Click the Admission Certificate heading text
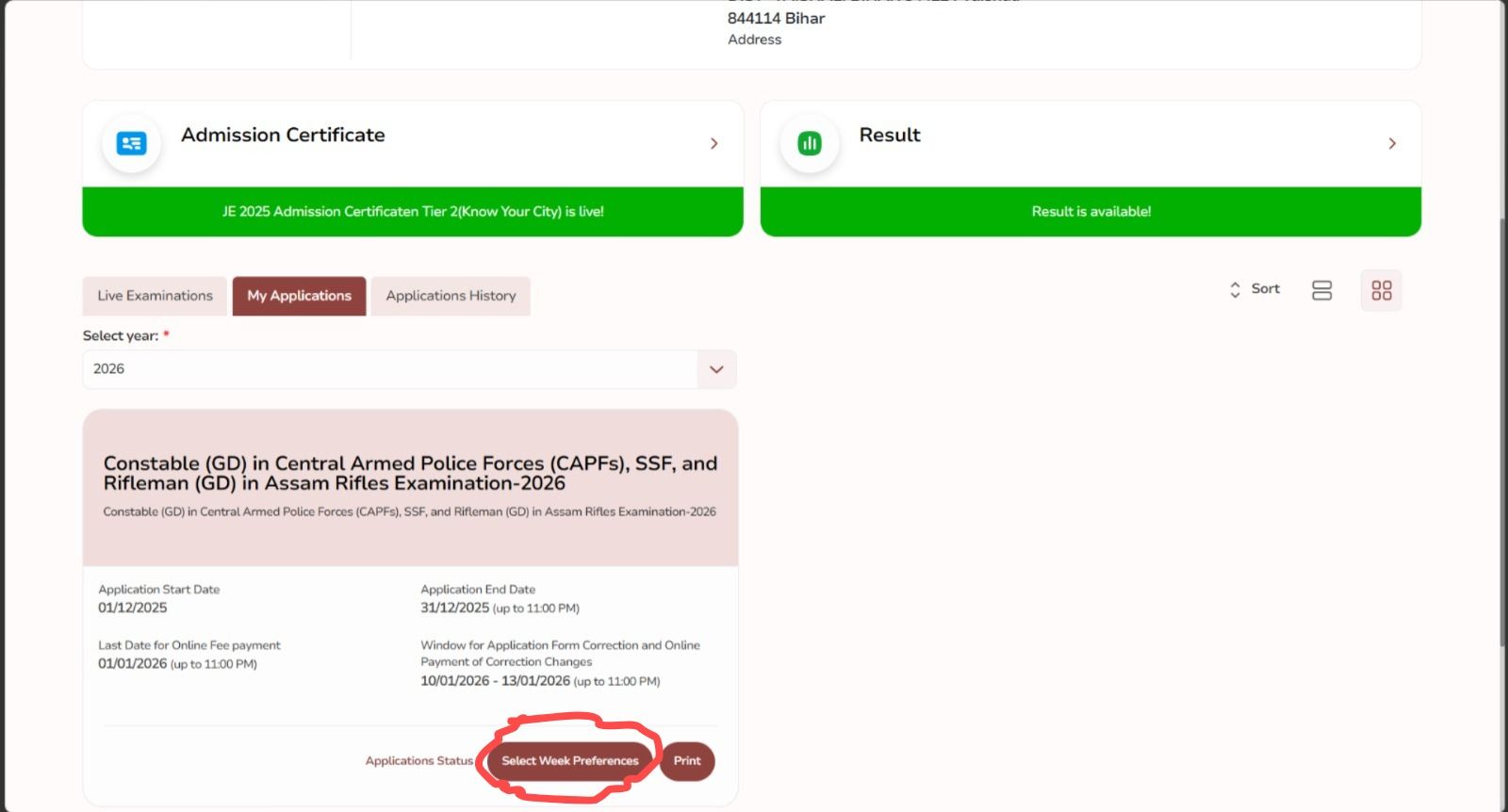The height and width of the screenshot is (812, 1508). pyautogui.click(x=283, y=135)
